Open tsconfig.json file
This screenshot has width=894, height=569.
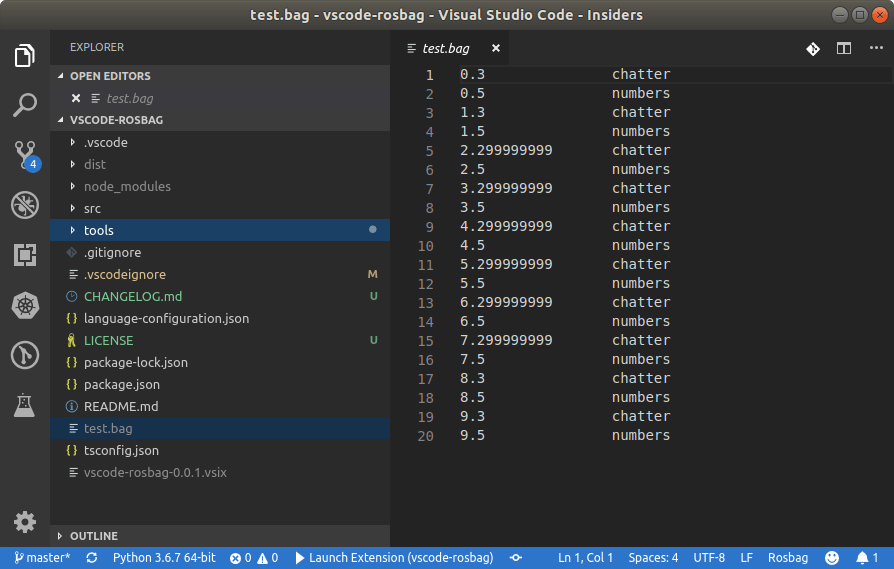pyautogui.click(x=220, y=450)
